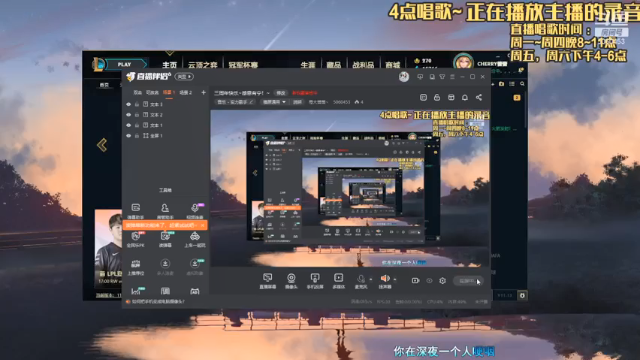Open first toolbox icon in top row
Viewport: 640px width, 360px height.
(136, 211)
